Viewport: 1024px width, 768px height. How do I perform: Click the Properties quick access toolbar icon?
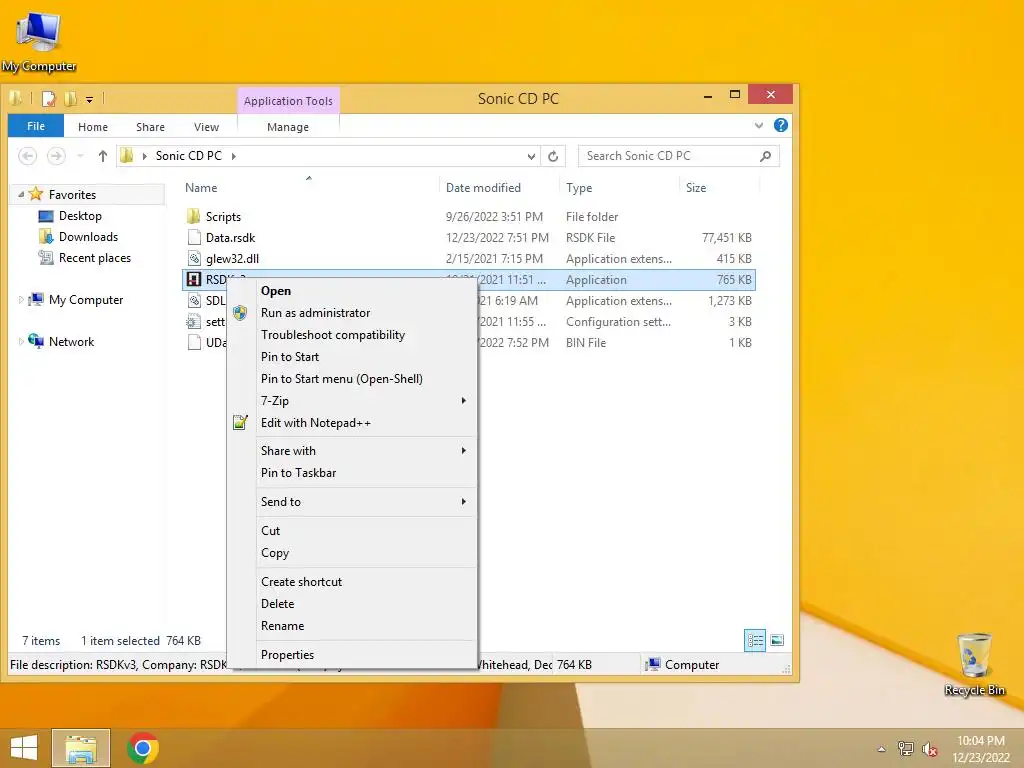coord(49,99)
